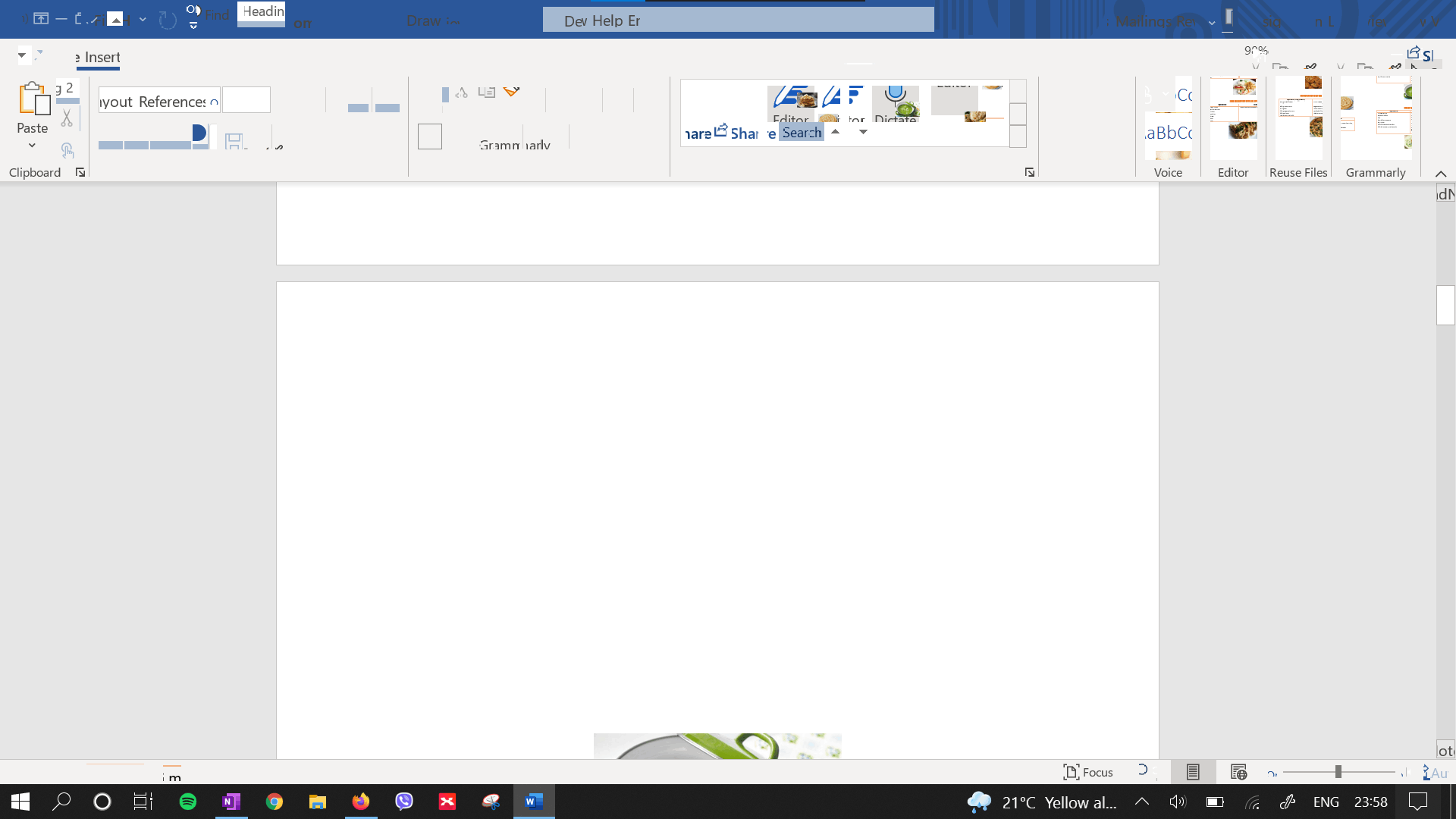The image size is (1456, 819).
Task: Switch to Web Layout view
Action: pyautogui.click(x=1239, y=772)
